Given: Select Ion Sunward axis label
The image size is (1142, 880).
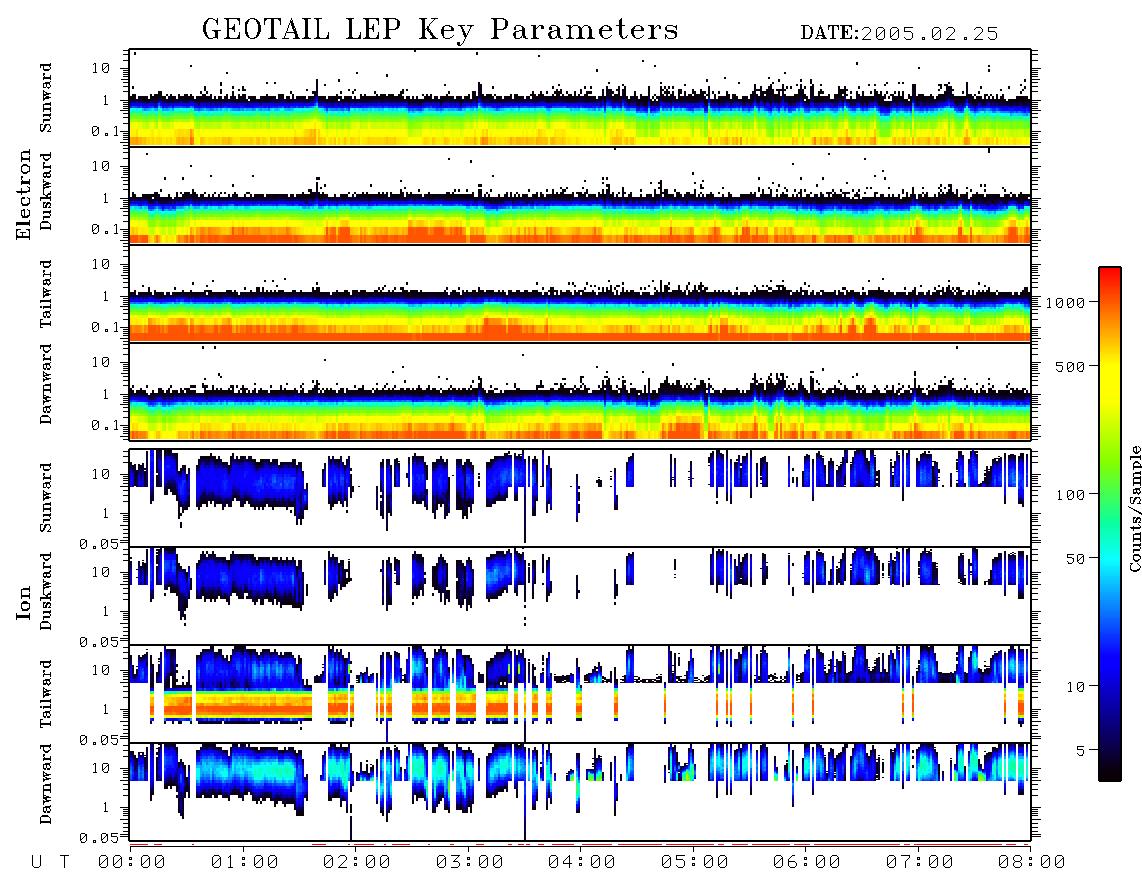Looking at the screenshot, I should (46, 498).
